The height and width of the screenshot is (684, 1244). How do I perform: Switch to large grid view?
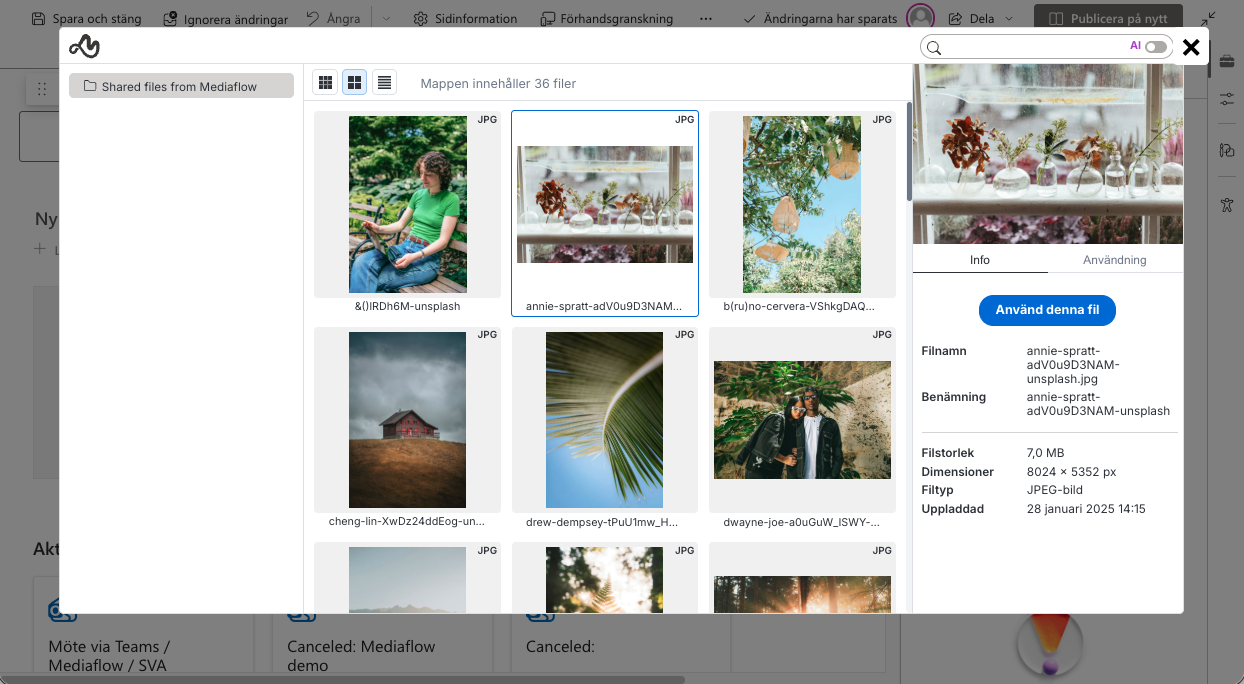[354, 83]
